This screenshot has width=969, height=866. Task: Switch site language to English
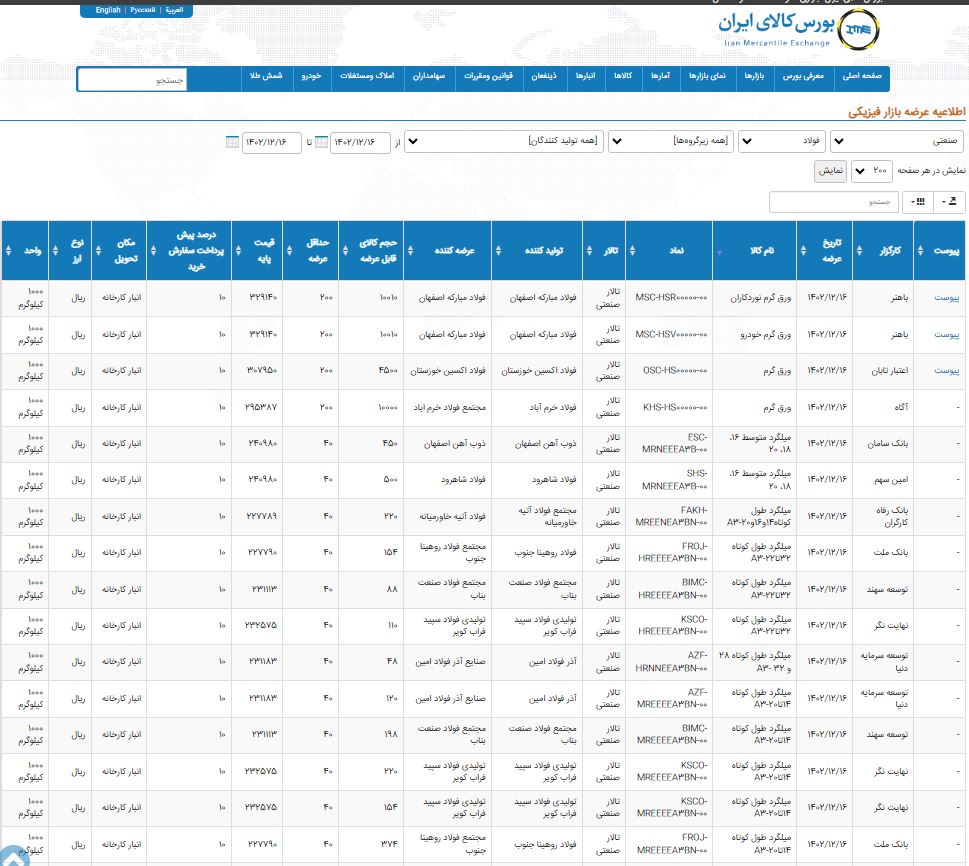click(108, 10)
